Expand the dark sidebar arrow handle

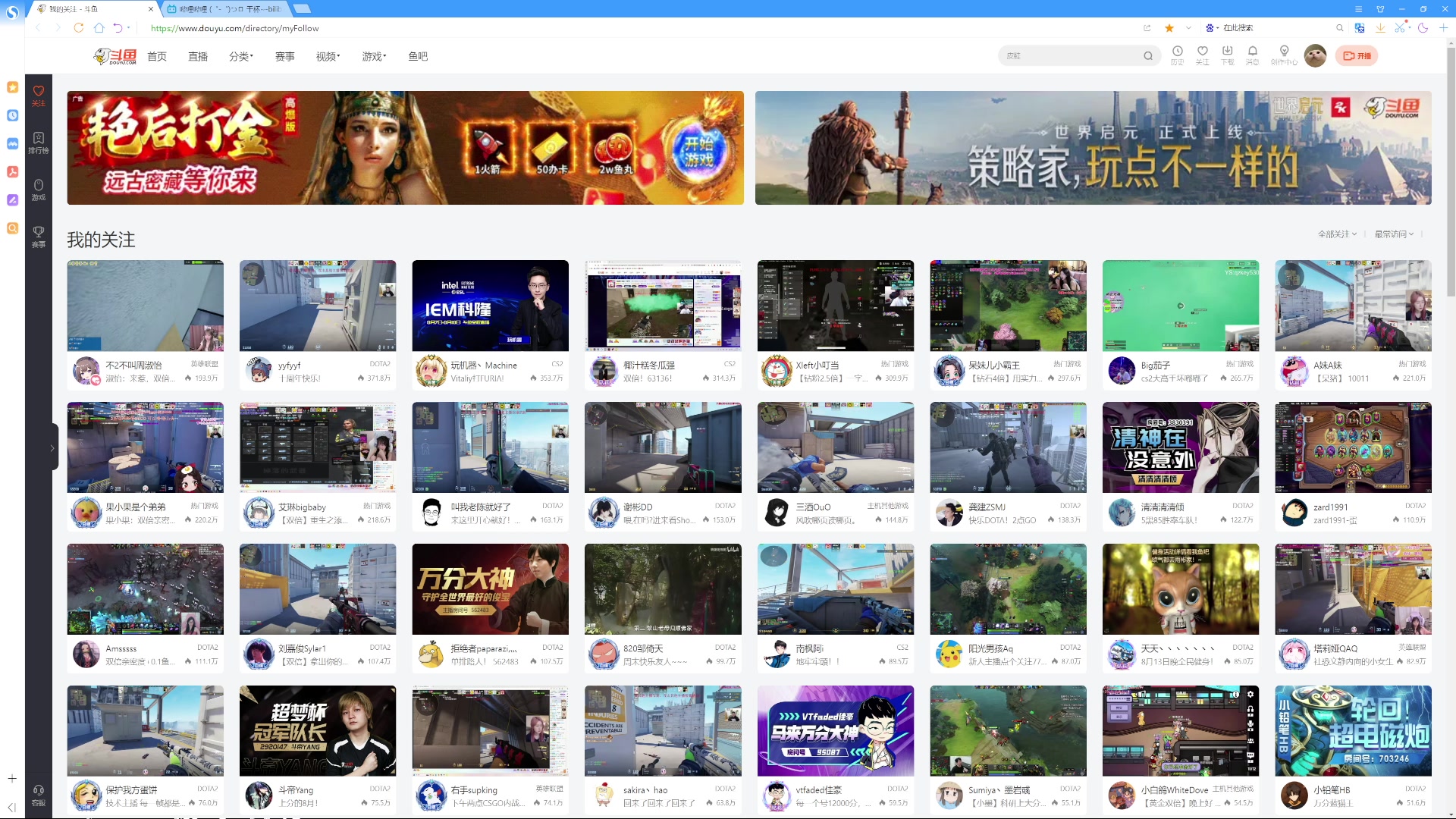point(52,448)
